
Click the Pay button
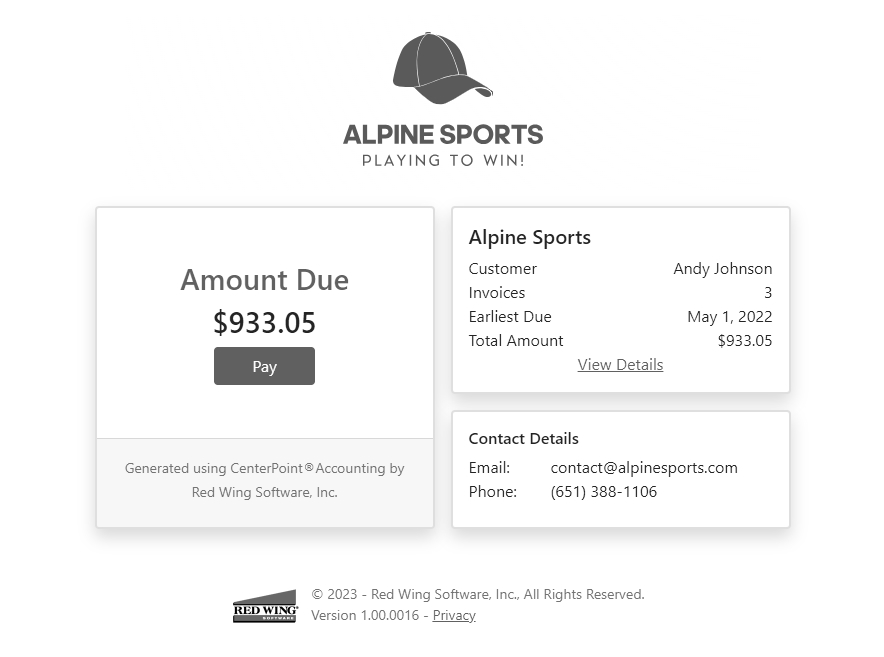click(264, 366)
